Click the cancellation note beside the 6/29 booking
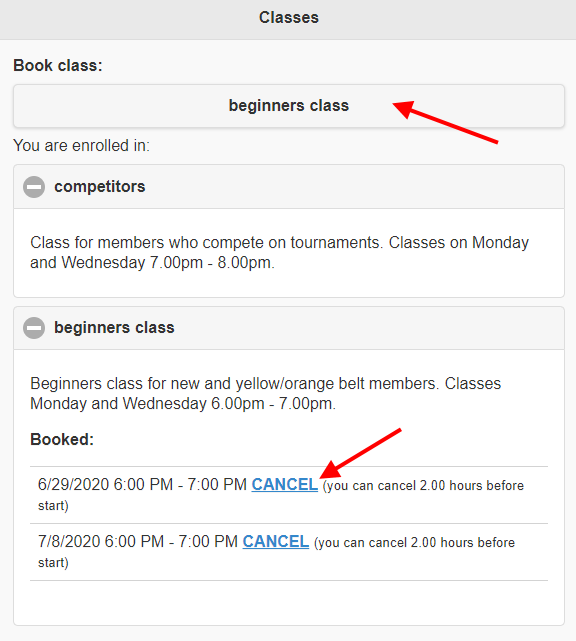576x641 pixels. (281, 495)
